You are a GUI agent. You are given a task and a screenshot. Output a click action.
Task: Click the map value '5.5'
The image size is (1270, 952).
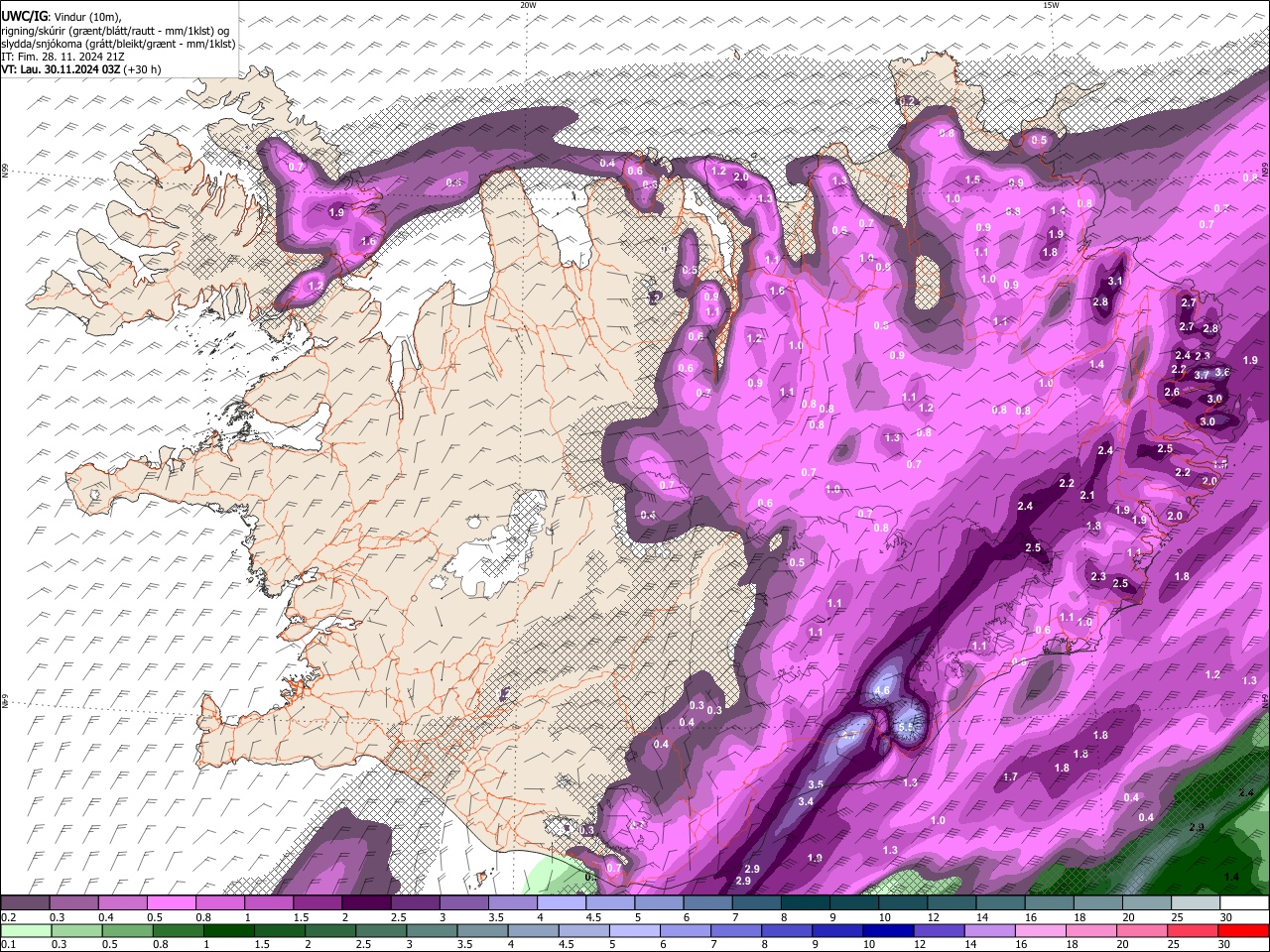(905, 727)
